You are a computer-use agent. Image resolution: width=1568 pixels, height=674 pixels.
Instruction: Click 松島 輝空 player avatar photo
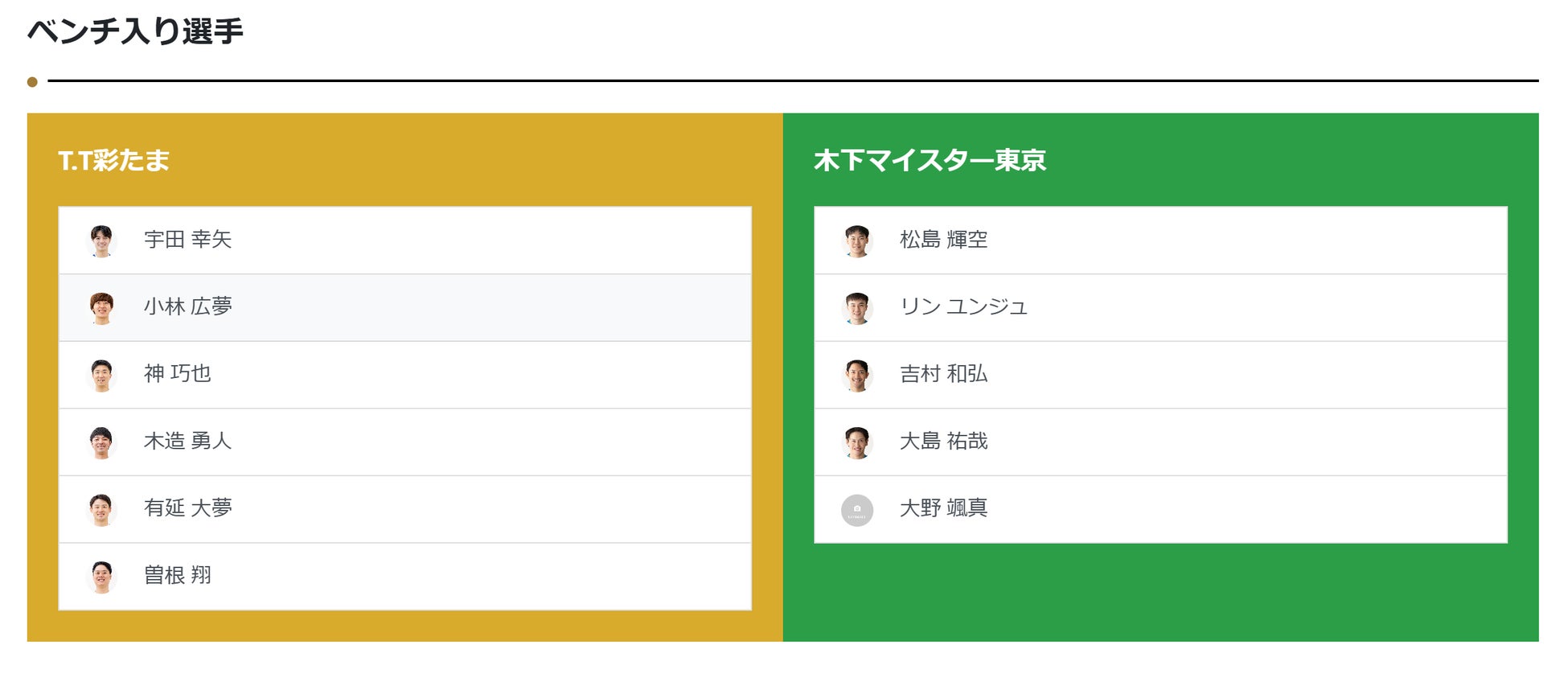(x=857, y=240)
